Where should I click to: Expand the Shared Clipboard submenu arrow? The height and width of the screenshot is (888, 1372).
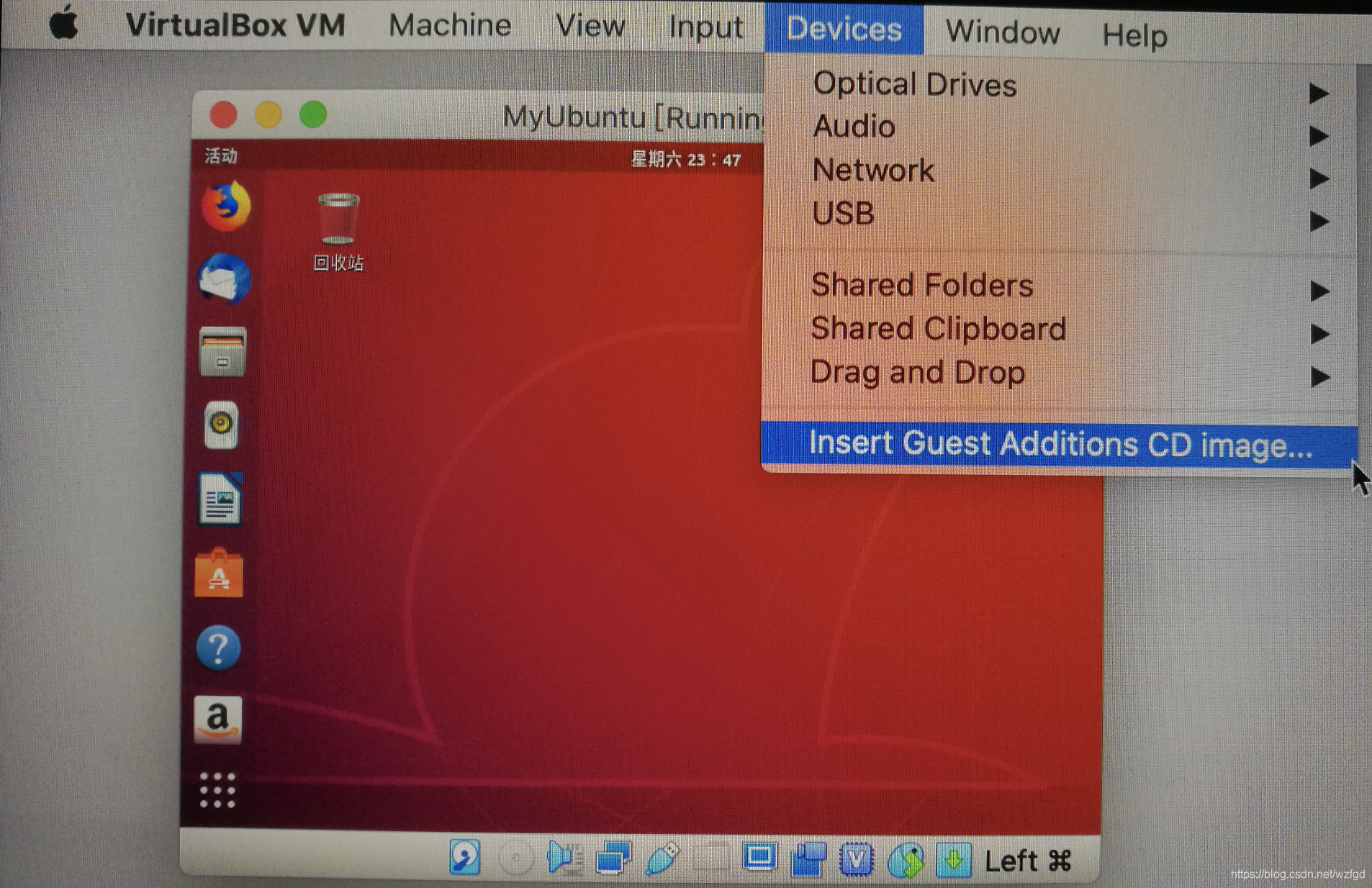[1319, 333]
